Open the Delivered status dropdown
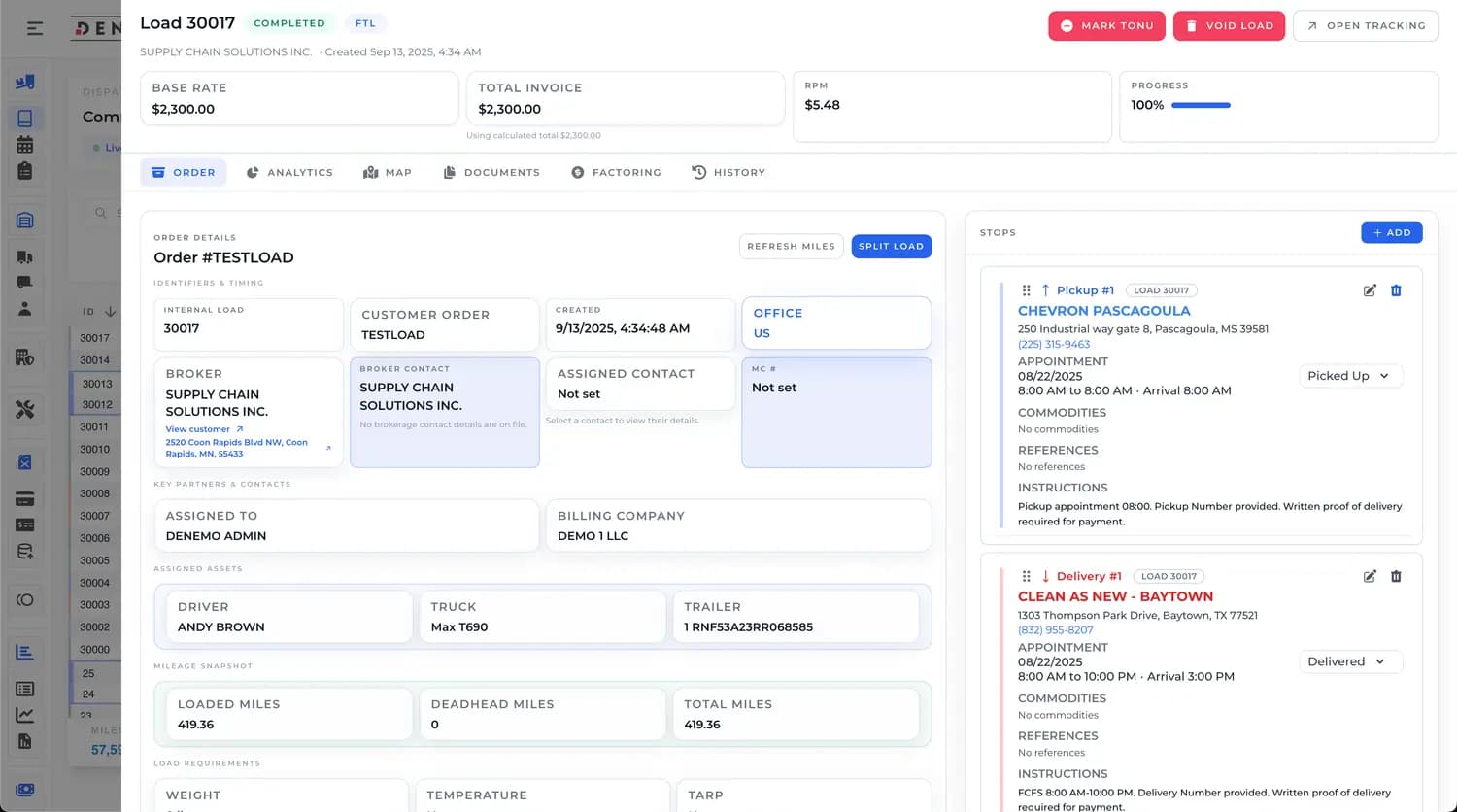 [x=1349, y=660]
